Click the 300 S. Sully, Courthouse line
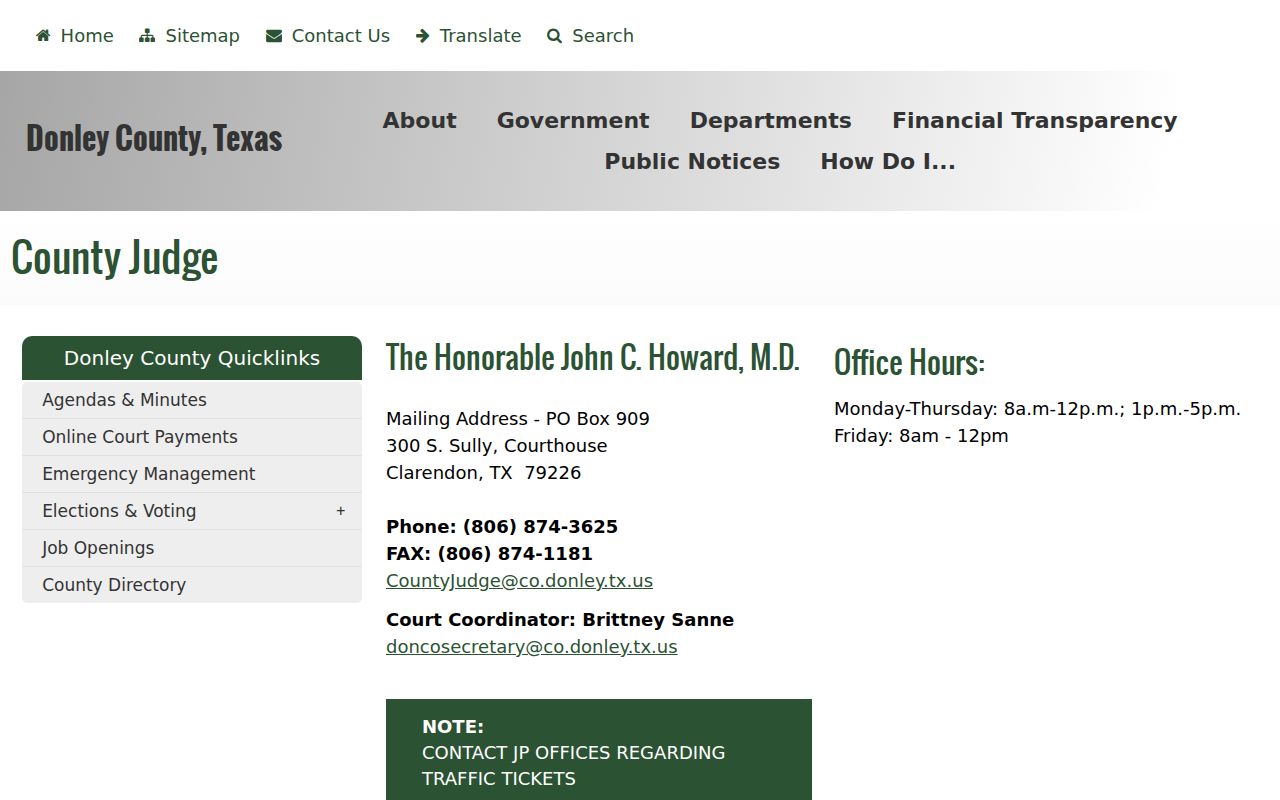The height and width of the screenshot is (800, 1280). [497, 446]
